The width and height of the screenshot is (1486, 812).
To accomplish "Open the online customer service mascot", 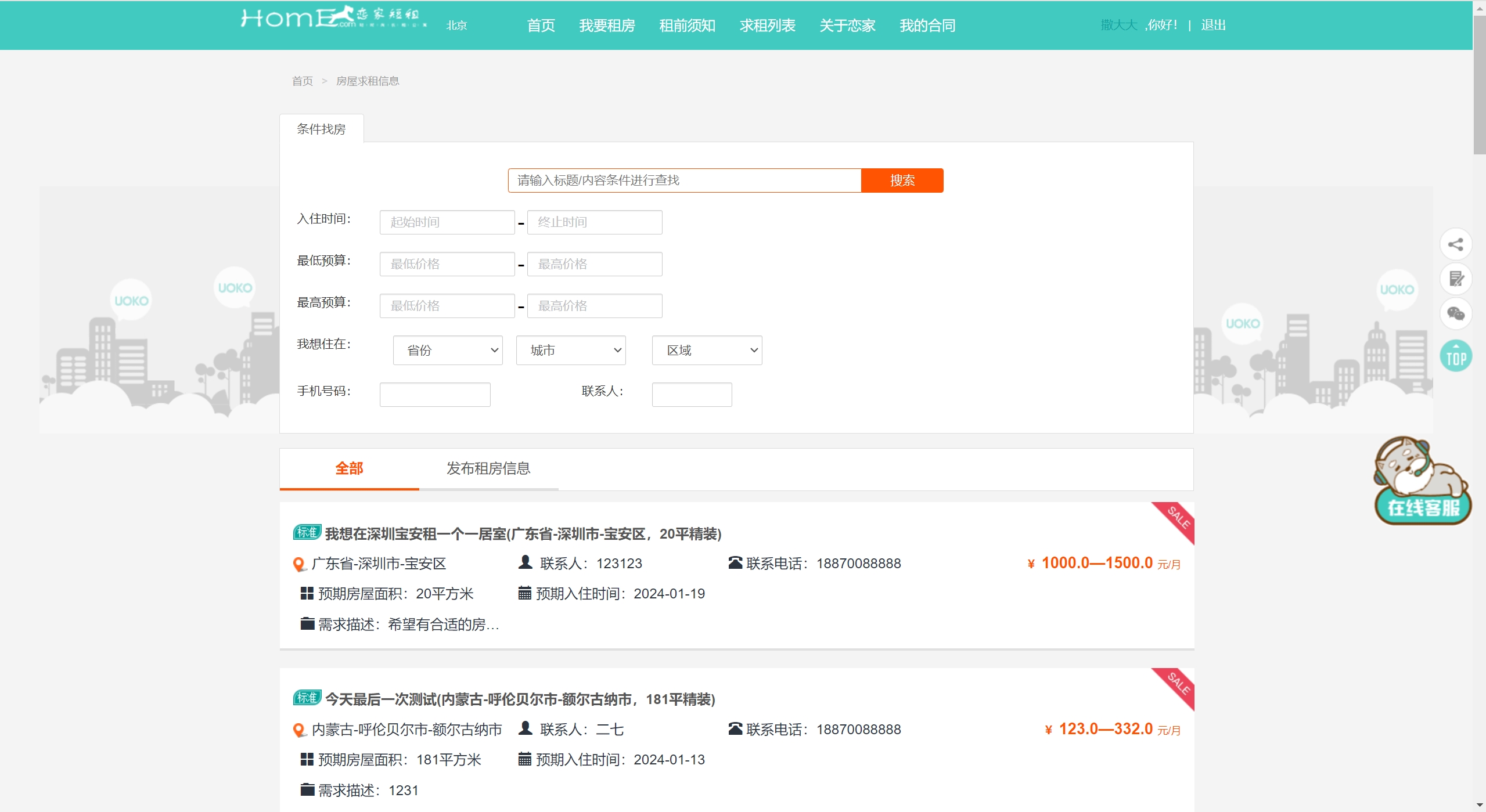I will (1422, 482).
